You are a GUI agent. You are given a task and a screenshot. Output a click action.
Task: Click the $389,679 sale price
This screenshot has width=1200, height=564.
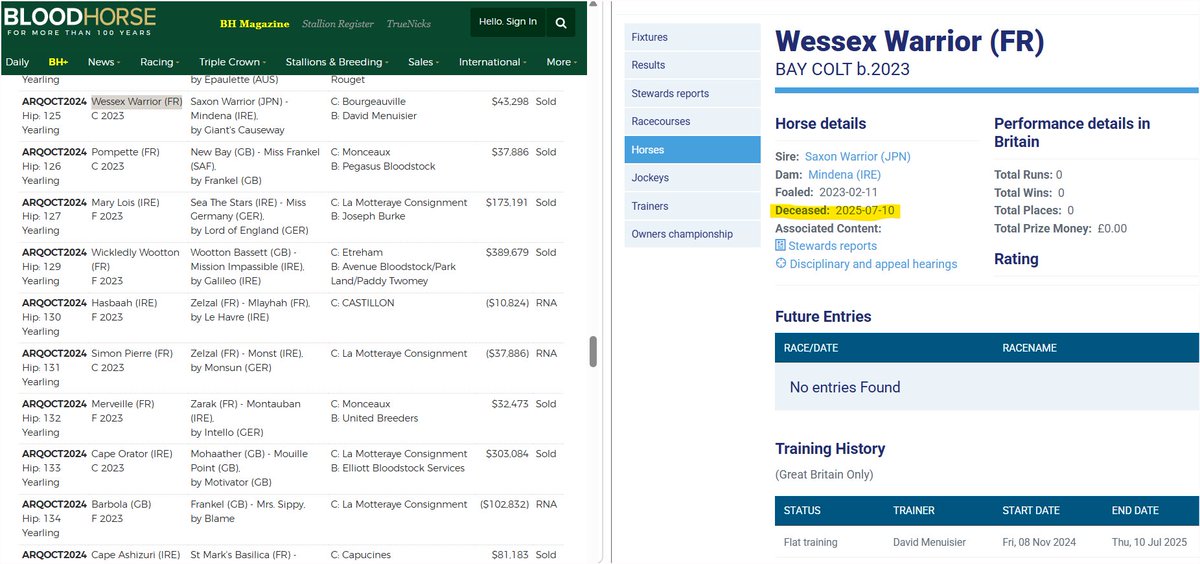coord(510,253)
